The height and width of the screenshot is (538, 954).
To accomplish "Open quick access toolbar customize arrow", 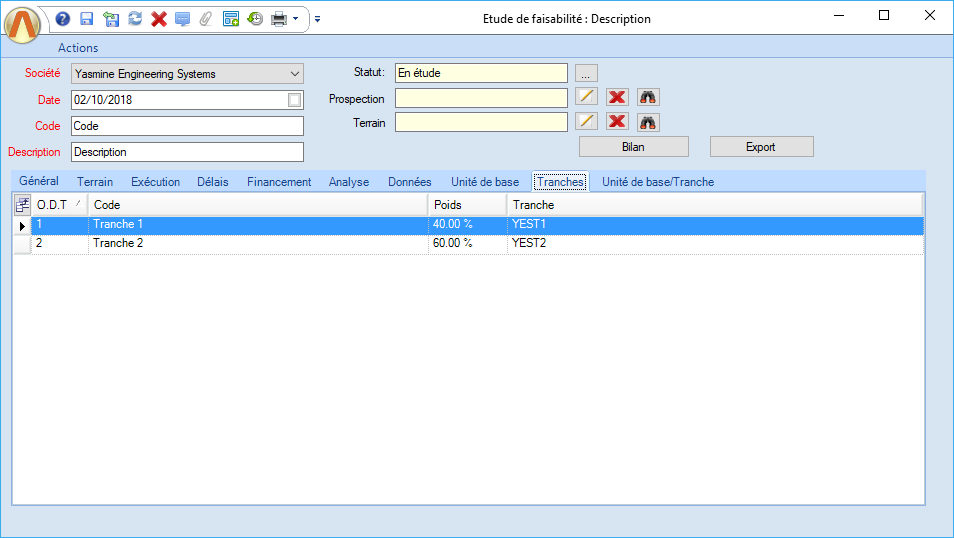I will pyautogui.click(x=317, y=18).
